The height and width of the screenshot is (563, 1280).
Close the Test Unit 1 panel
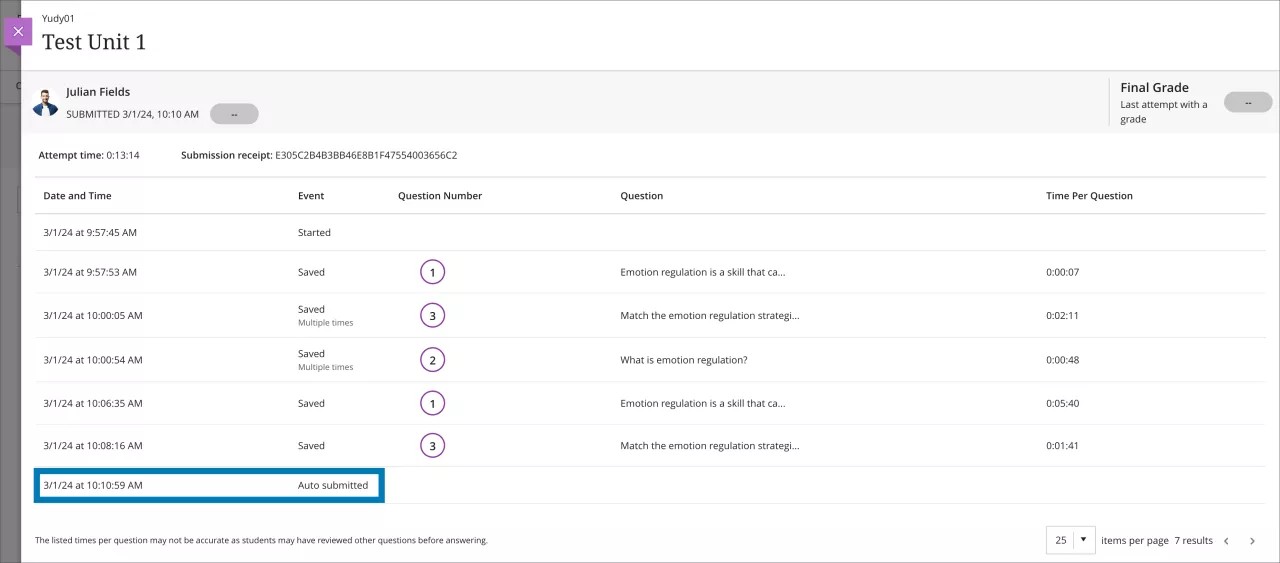[x=18, y=31]
